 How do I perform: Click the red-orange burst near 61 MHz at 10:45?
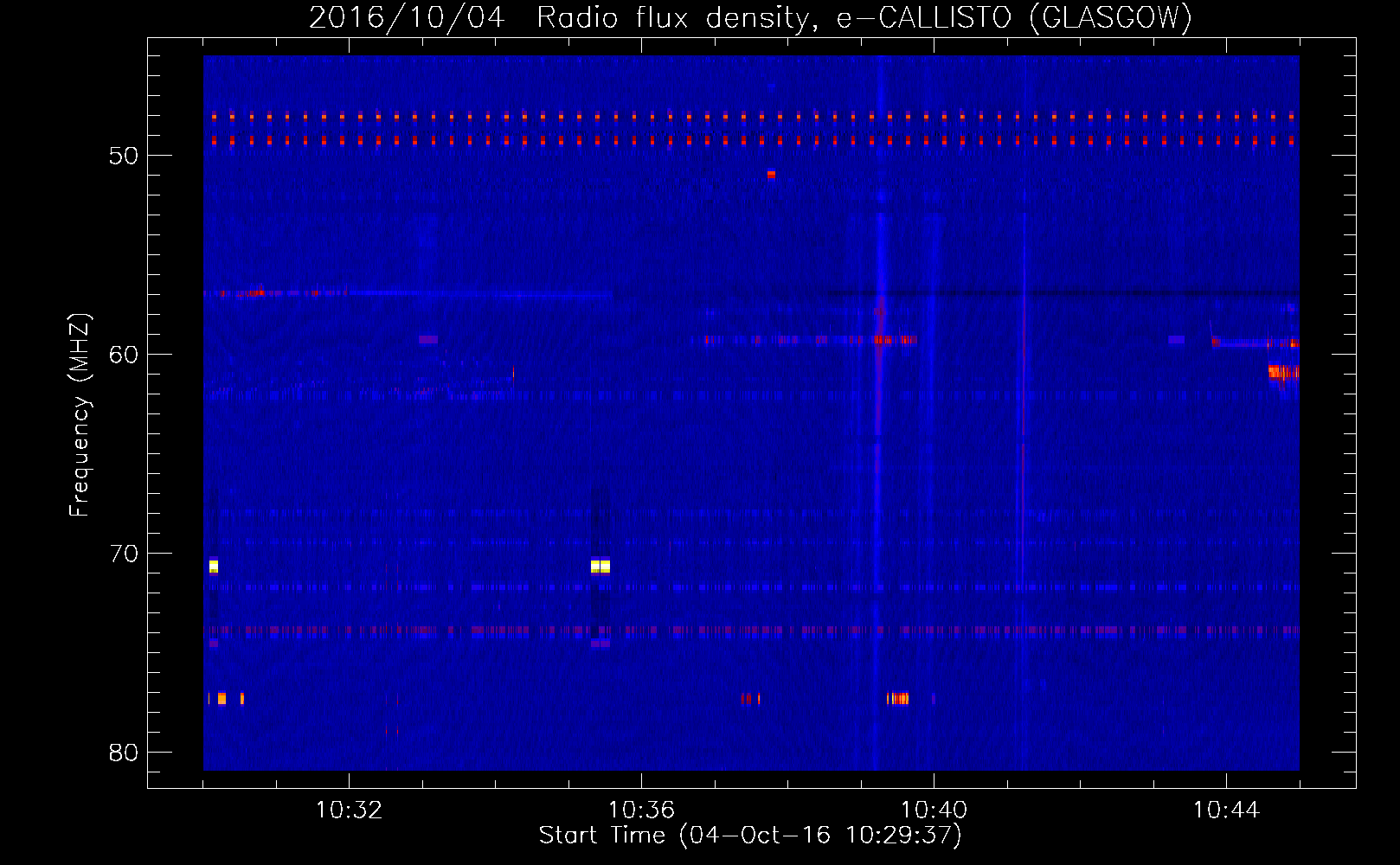[x=1284, y=372]
